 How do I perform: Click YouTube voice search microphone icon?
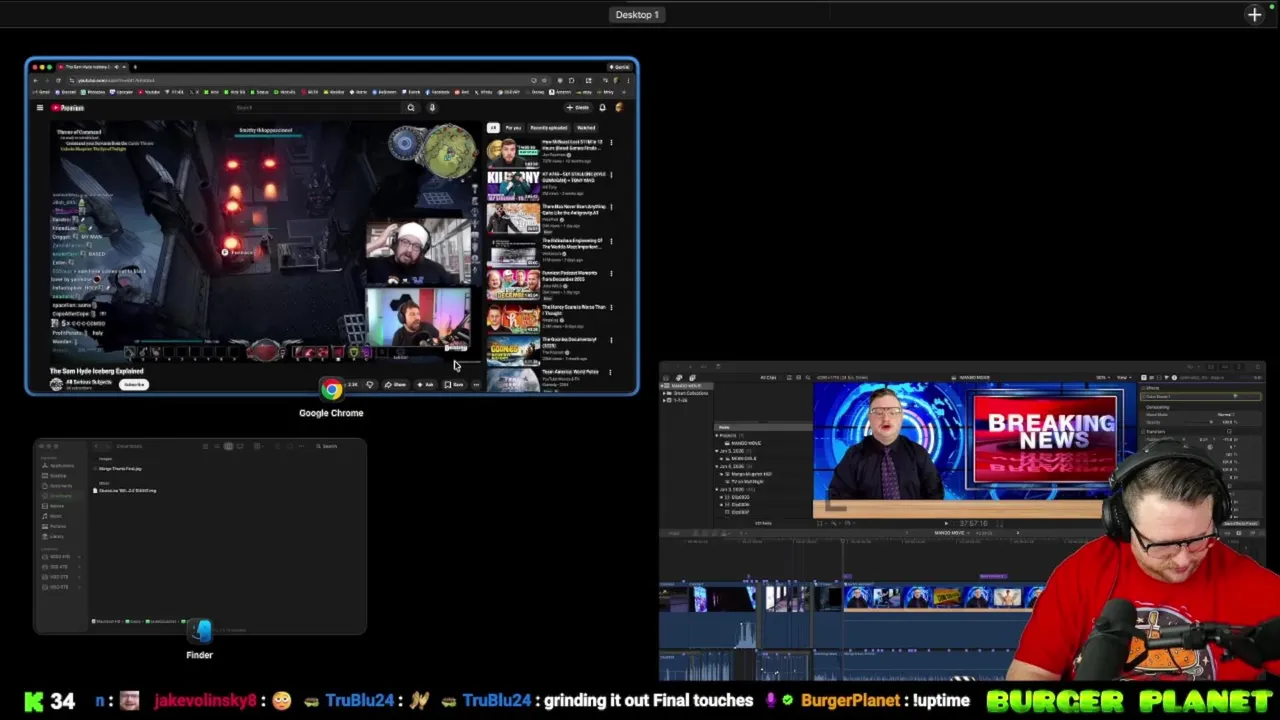click(432, 108)
